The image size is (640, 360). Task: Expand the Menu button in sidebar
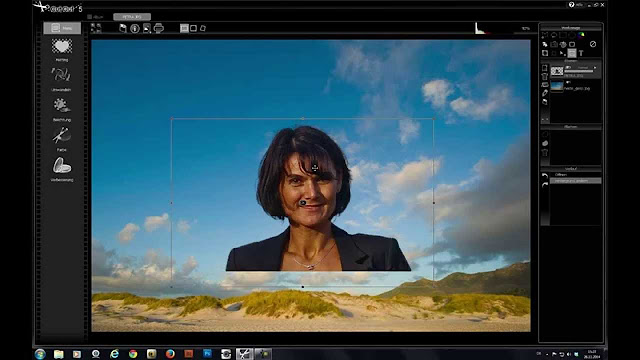[x=62, y=28]
